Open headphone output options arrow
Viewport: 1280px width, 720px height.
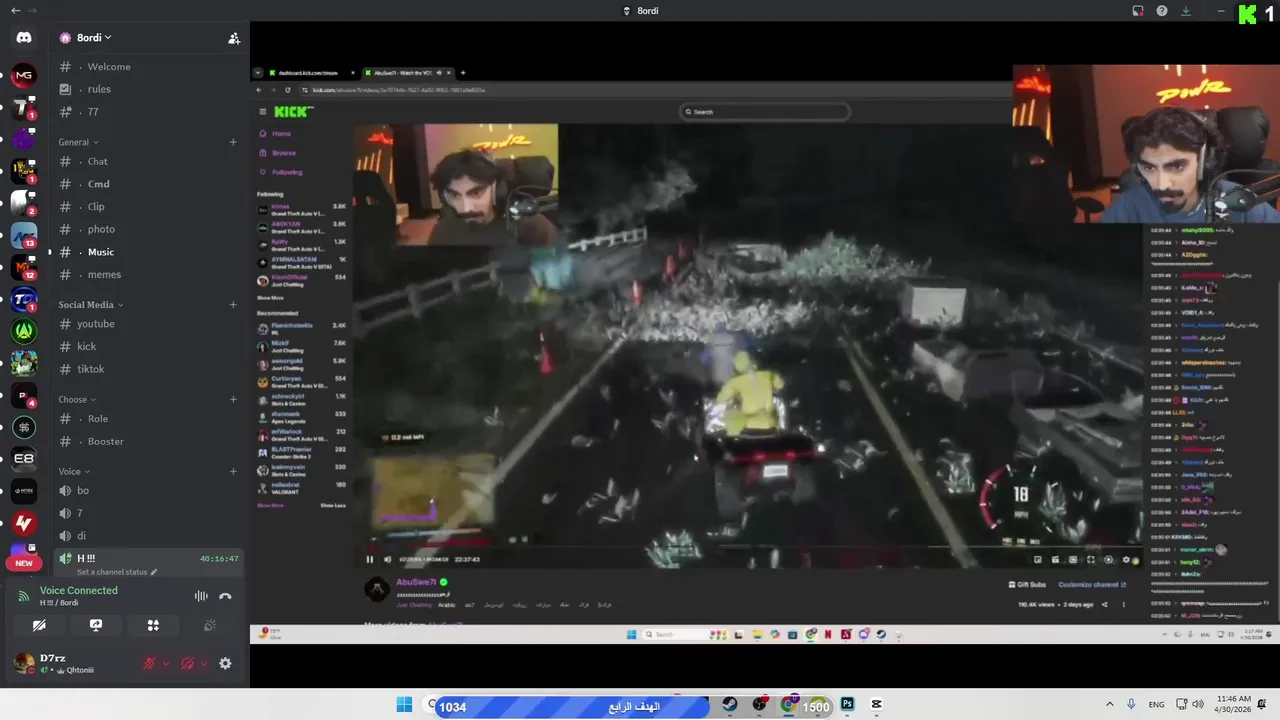[x=204, y=663]
